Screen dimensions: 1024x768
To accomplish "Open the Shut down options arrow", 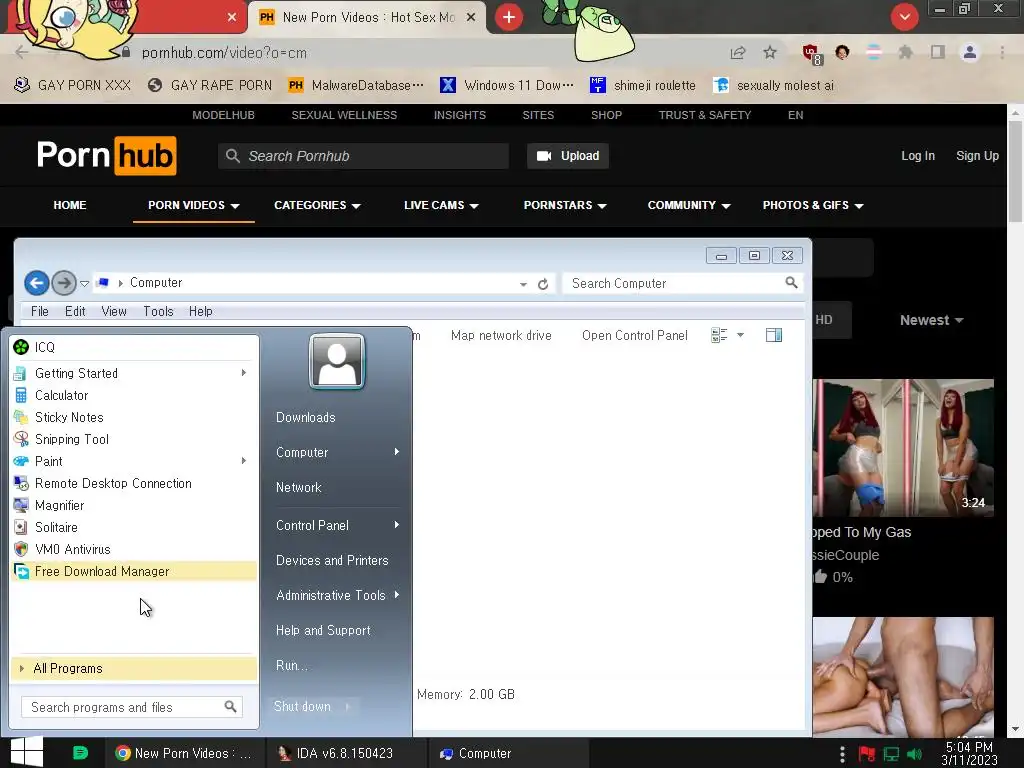I will coord(347,707).
